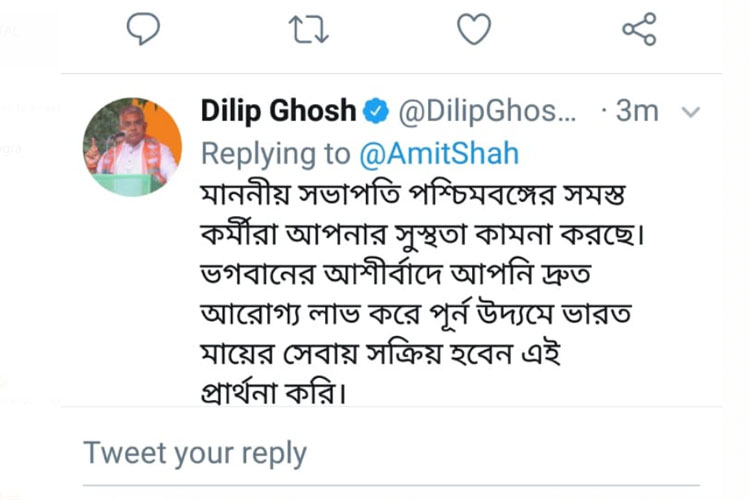Expand the tweet options chevron
Image resolution: width=750 pixels, height=500 pixels.
[x=690, y=111]
